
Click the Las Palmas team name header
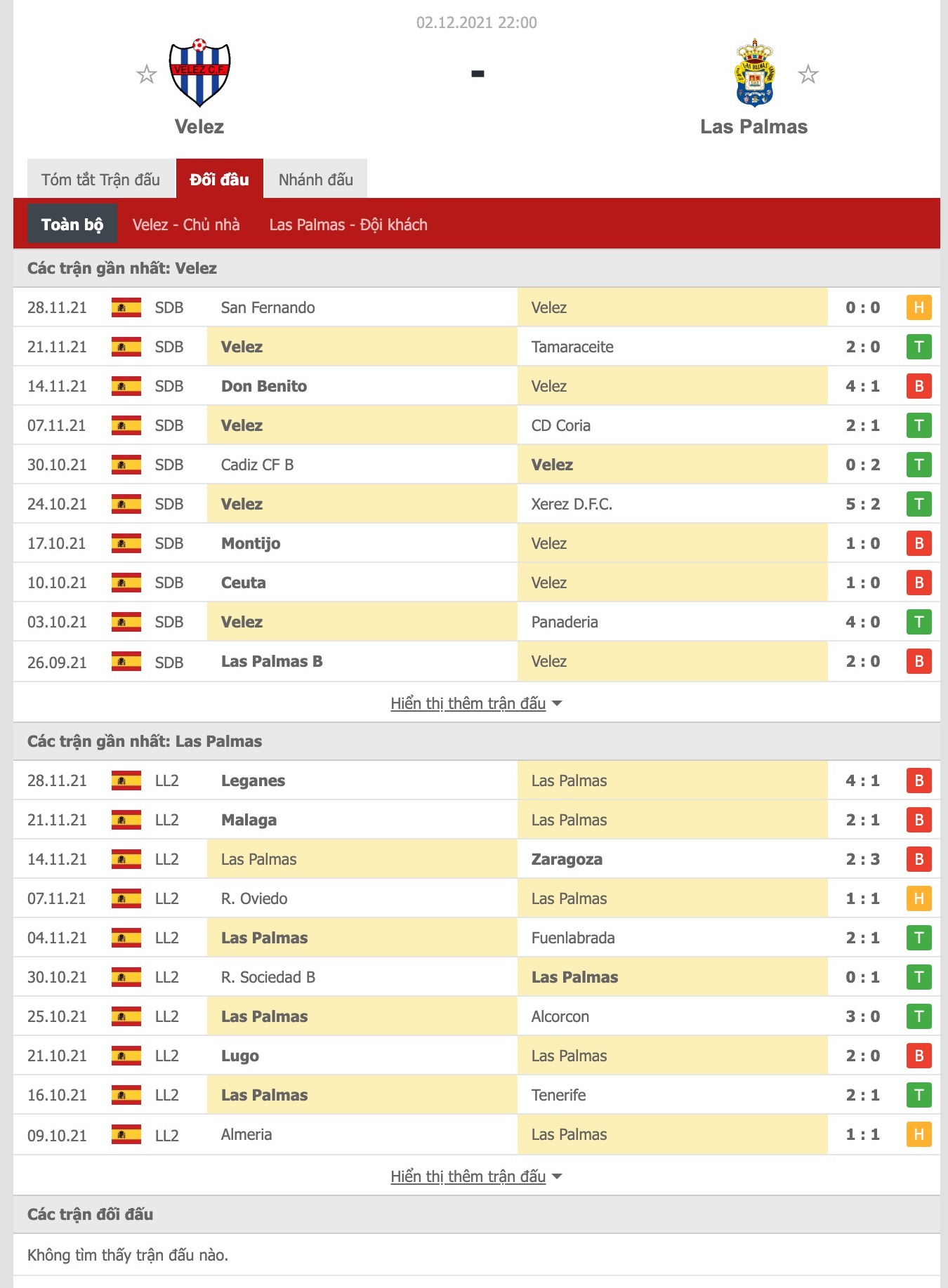point(754,127)
